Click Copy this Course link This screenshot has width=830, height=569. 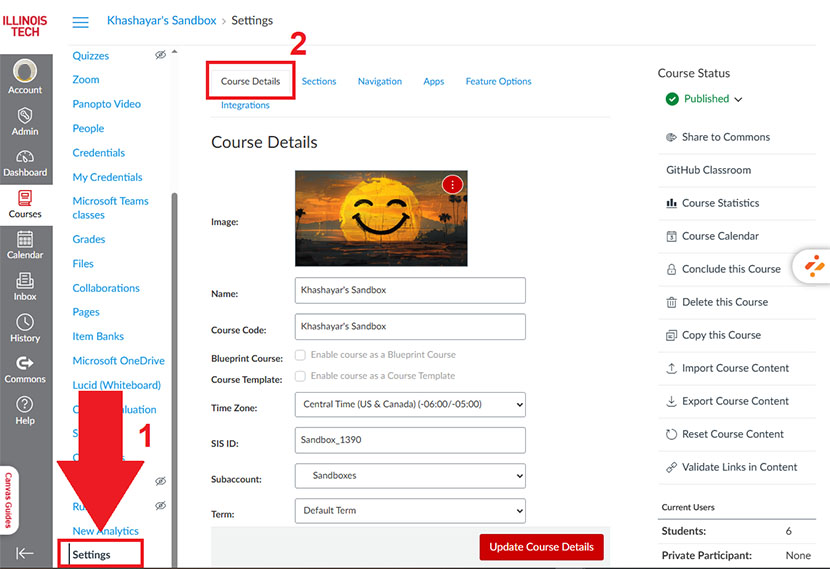click(x=721, y=335)
